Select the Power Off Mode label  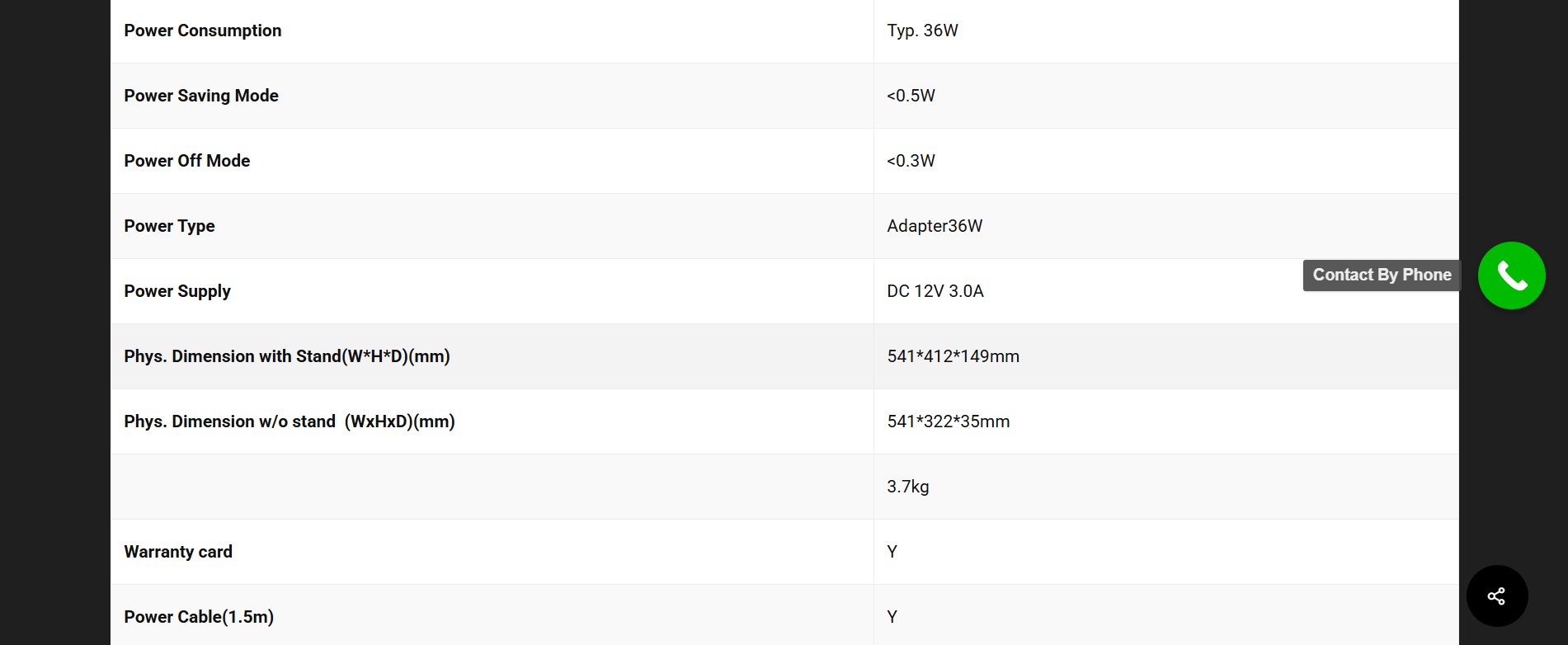(x=187, y=161)
